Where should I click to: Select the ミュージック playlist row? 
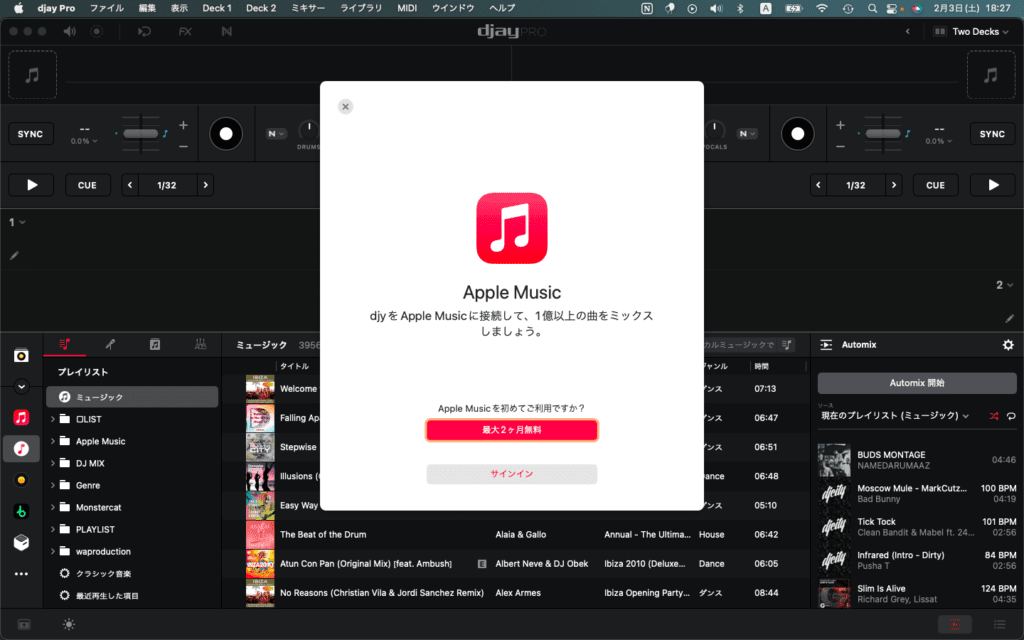[x=132, y=397]
